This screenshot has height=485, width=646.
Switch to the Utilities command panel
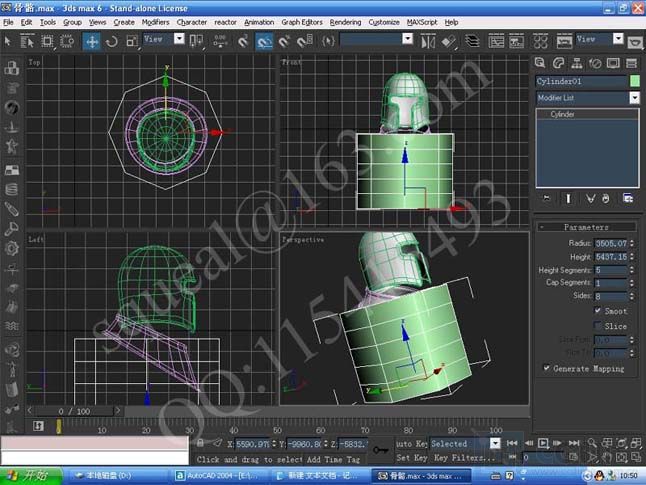click(x=631, y=63)
